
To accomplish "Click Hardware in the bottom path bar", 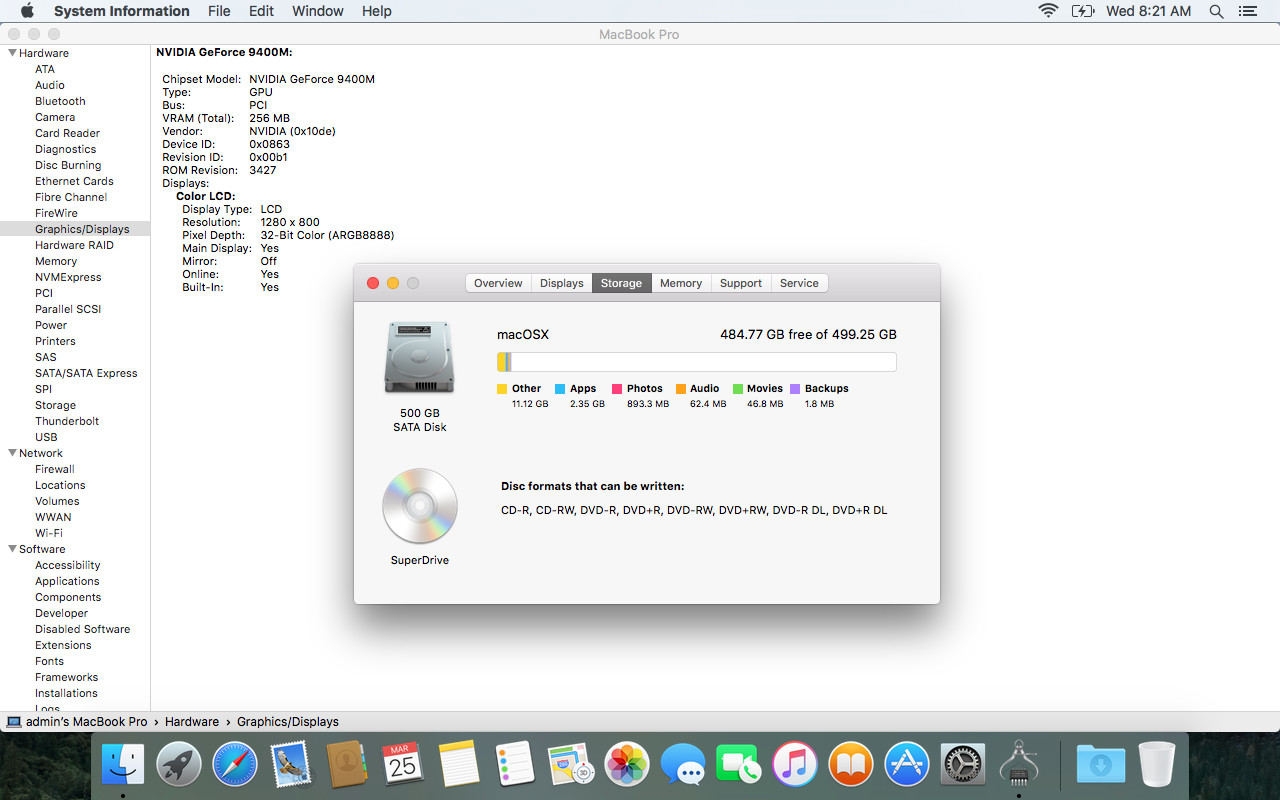I will 192,722.
